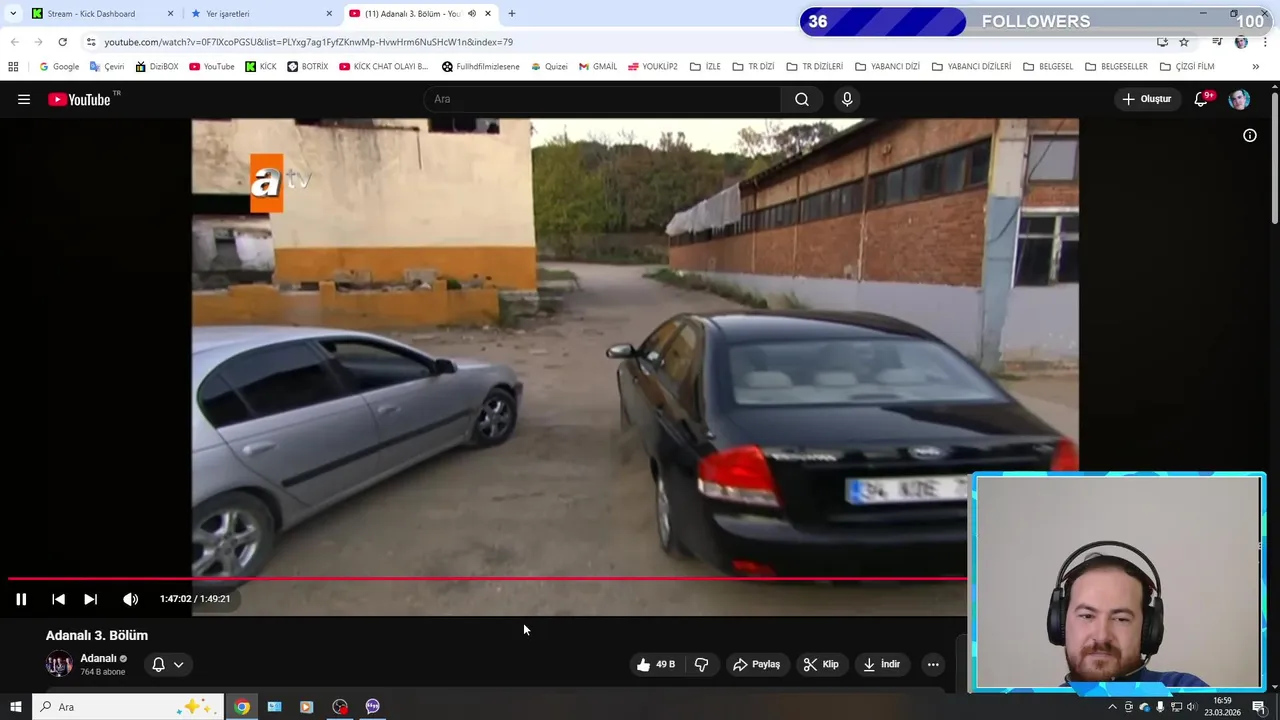Skip to the next video in playlist

coord(90,599)
